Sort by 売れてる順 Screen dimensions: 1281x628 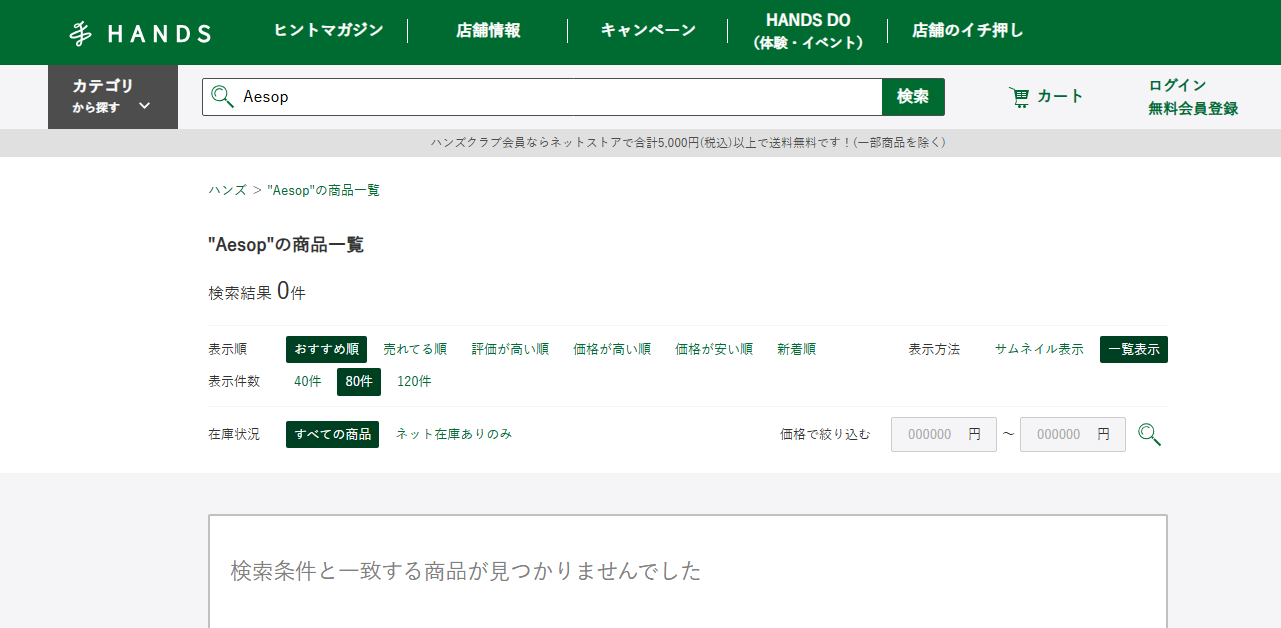coord(415,349)
